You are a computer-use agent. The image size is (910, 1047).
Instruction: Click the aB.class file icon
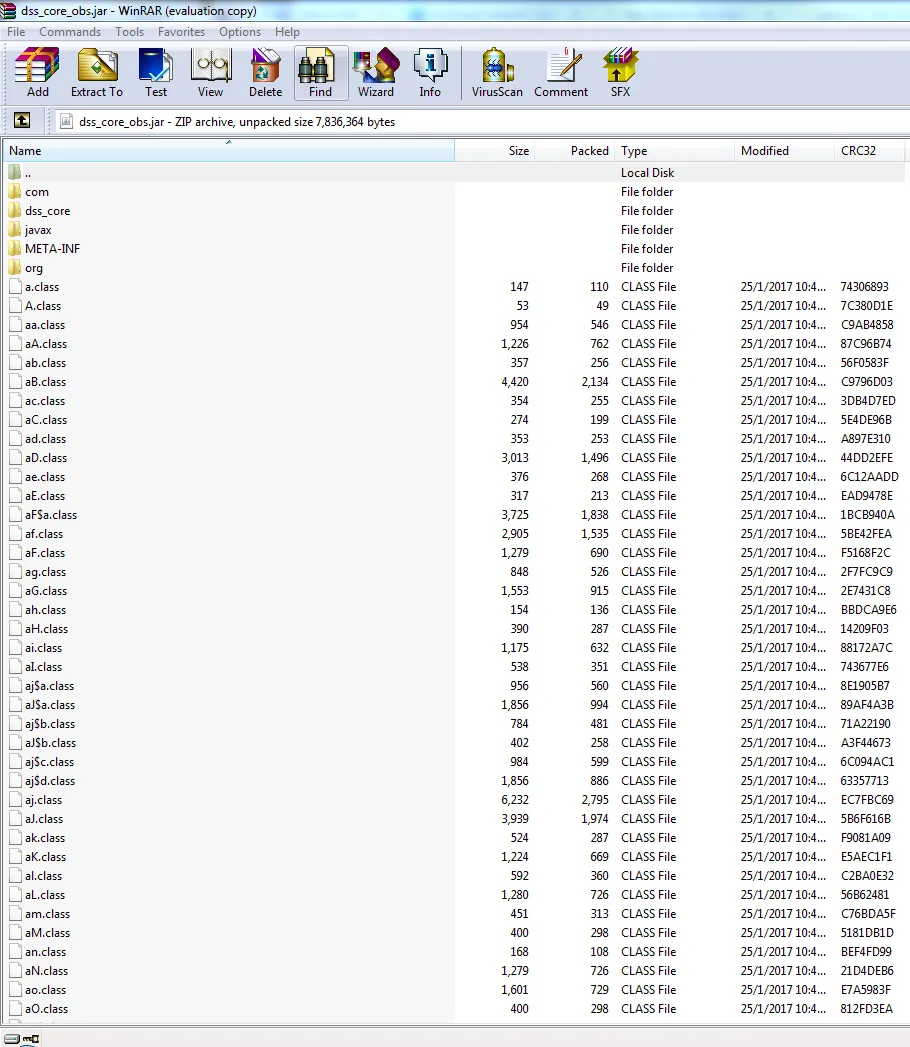[15, 381]
